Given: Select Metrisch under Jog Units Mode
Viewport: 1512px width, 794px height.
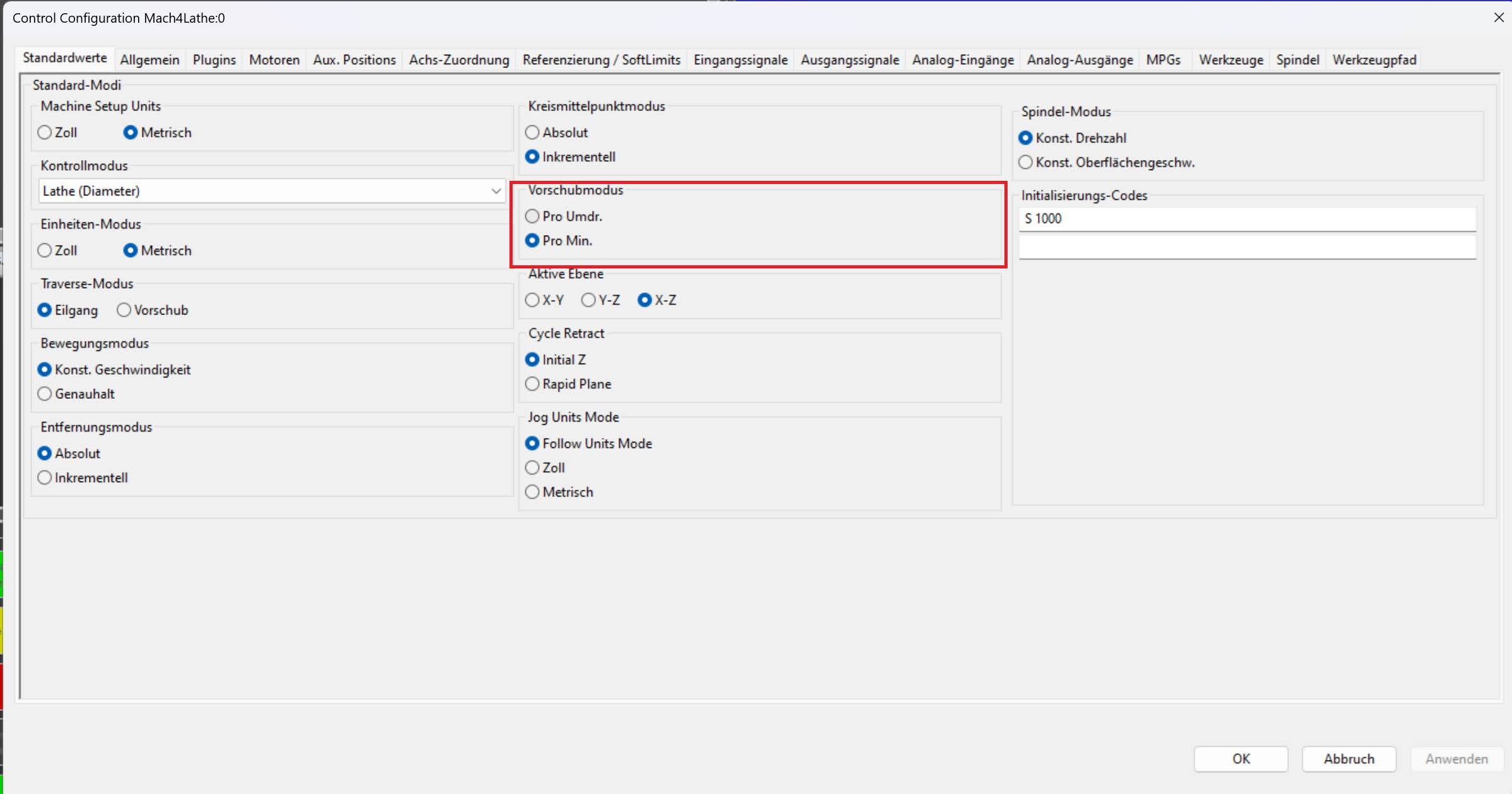Looking at the screenshot, I should (560, 492).
